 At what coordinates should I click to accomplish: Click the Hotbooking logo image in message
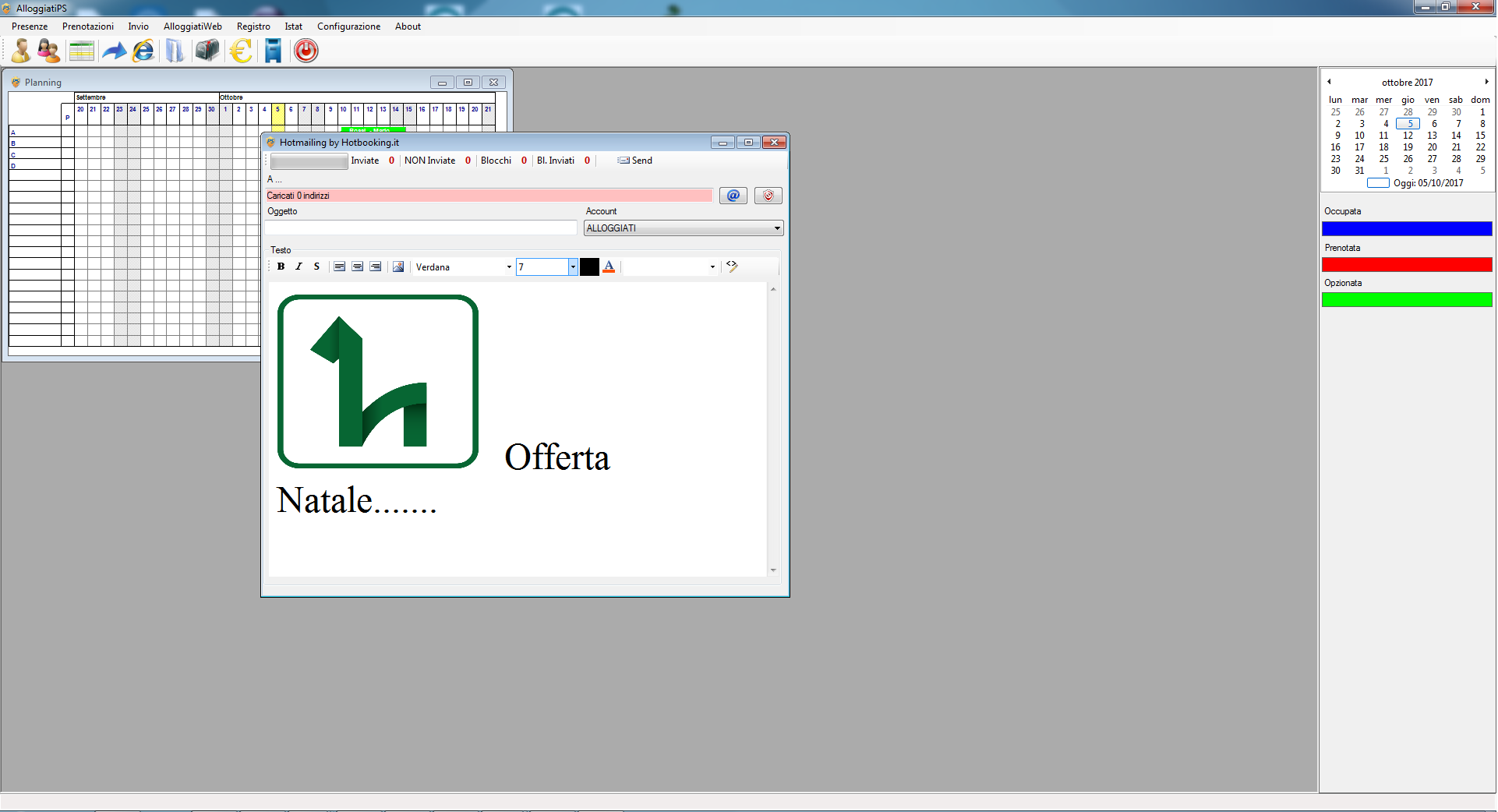pos(378,381)
